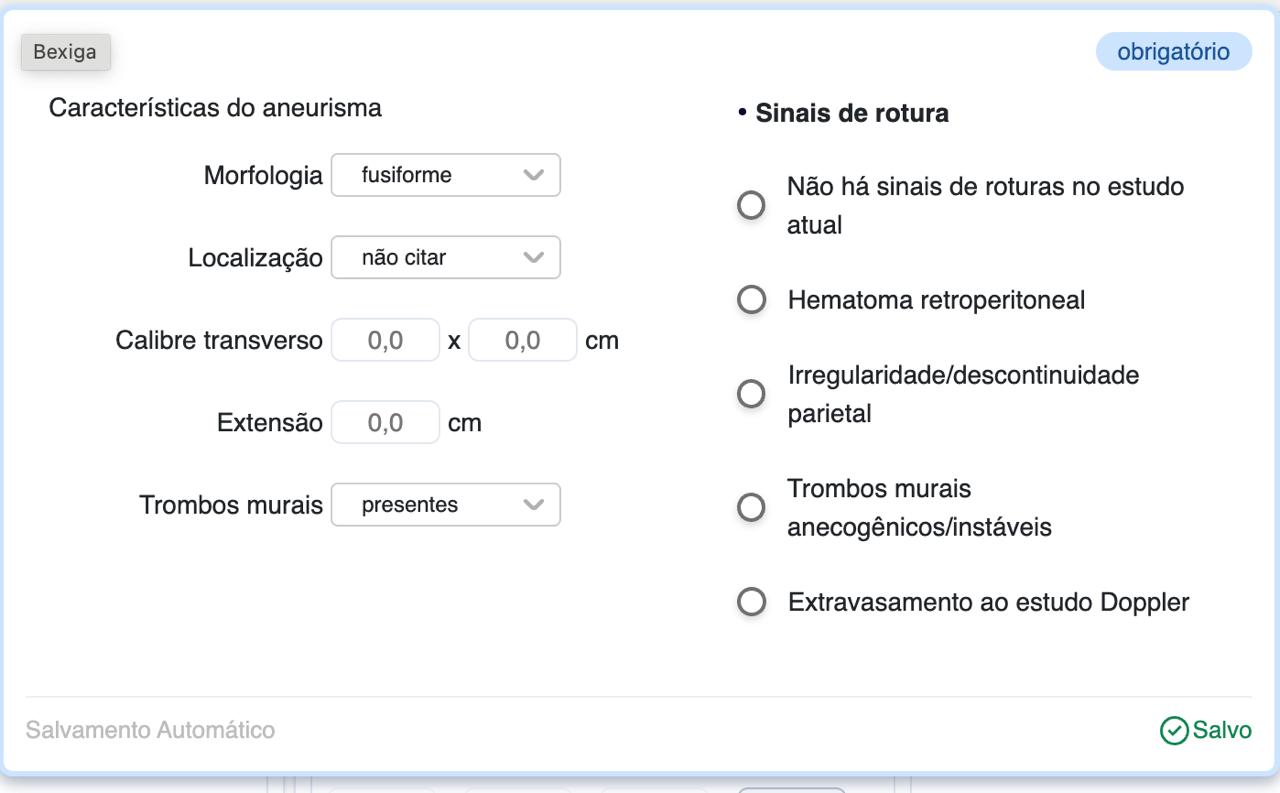Click the Morfologia dropdown chevron arrow

534,175
